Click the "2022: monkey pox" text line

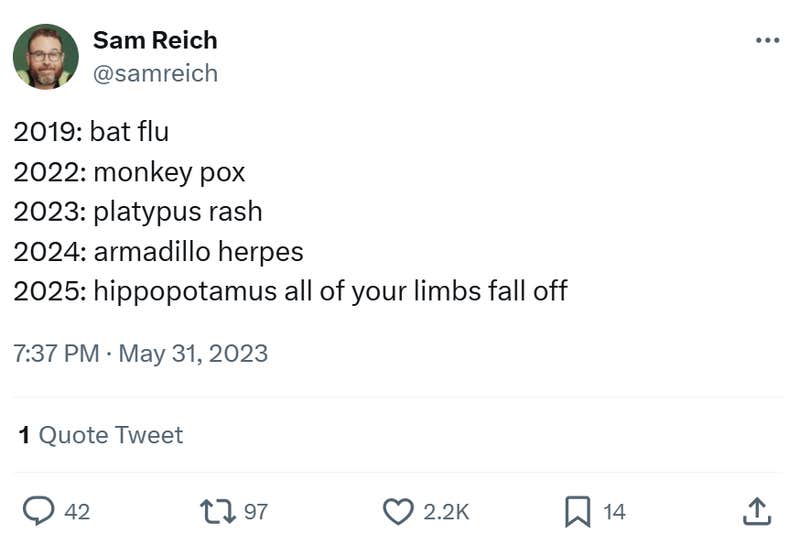pos(129,171)
